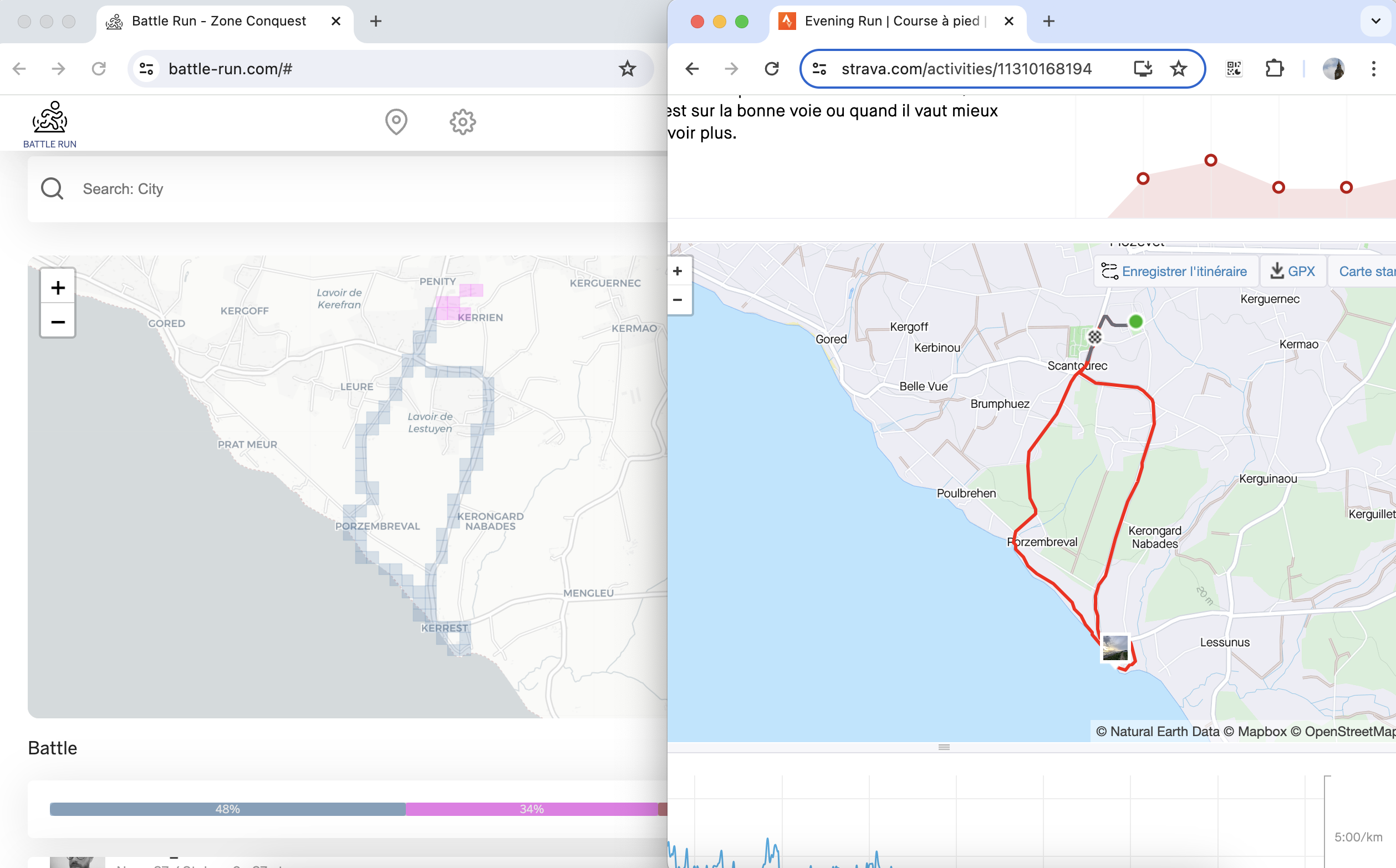The width and height of the screenshot is (1396, 868).
Task: Click the Battle section heading
Action: coord(52,747)
